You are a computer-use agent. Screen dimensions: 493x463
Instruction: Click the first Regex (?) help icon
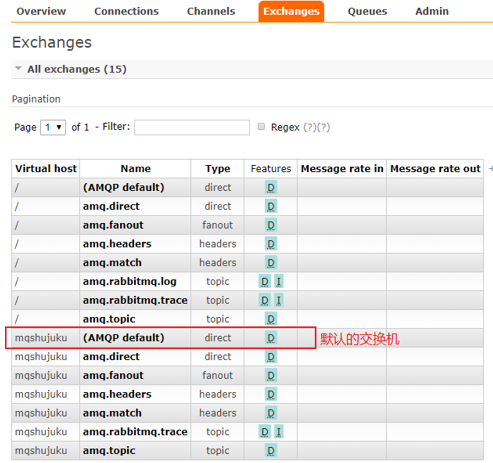[x=310, y=127]
